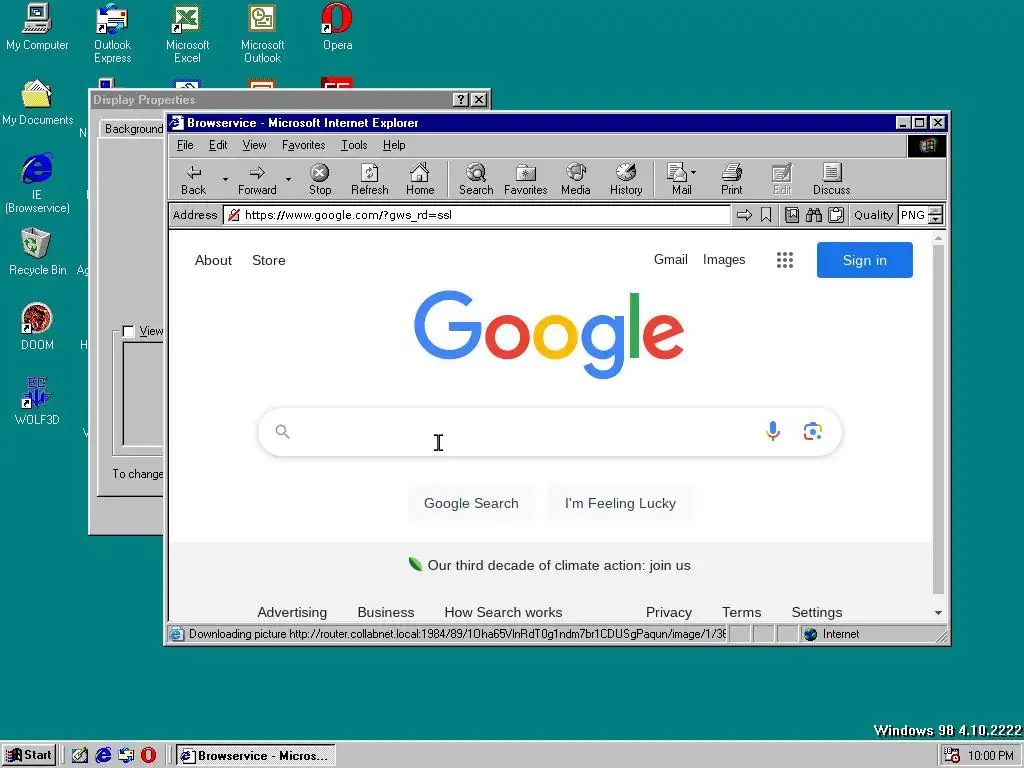
Task: Open the Mail button dropdown arrow
Action: 694,173
